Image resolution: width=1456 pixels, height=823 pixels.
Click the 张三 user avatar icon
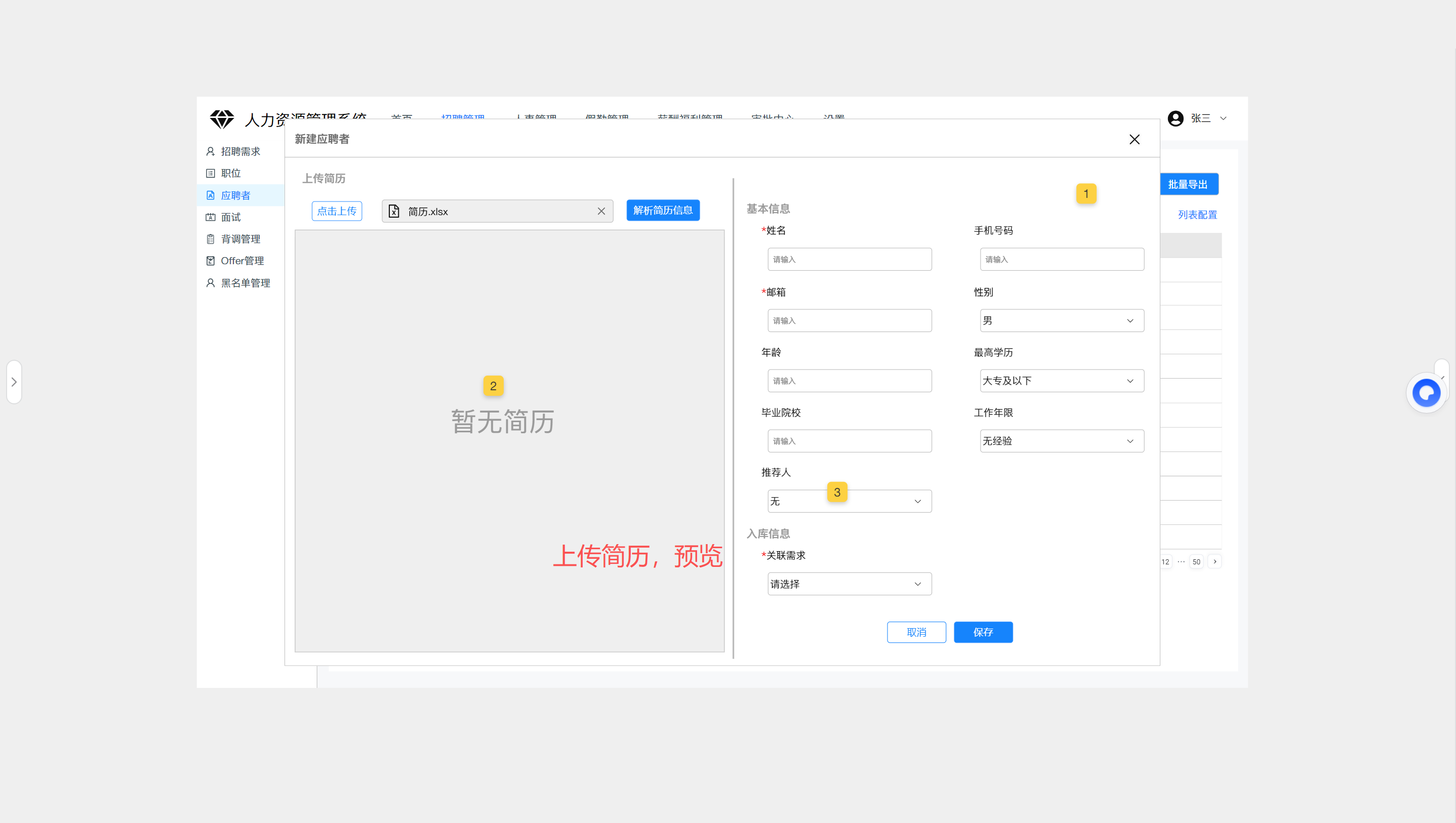[x=1175, y=119]
